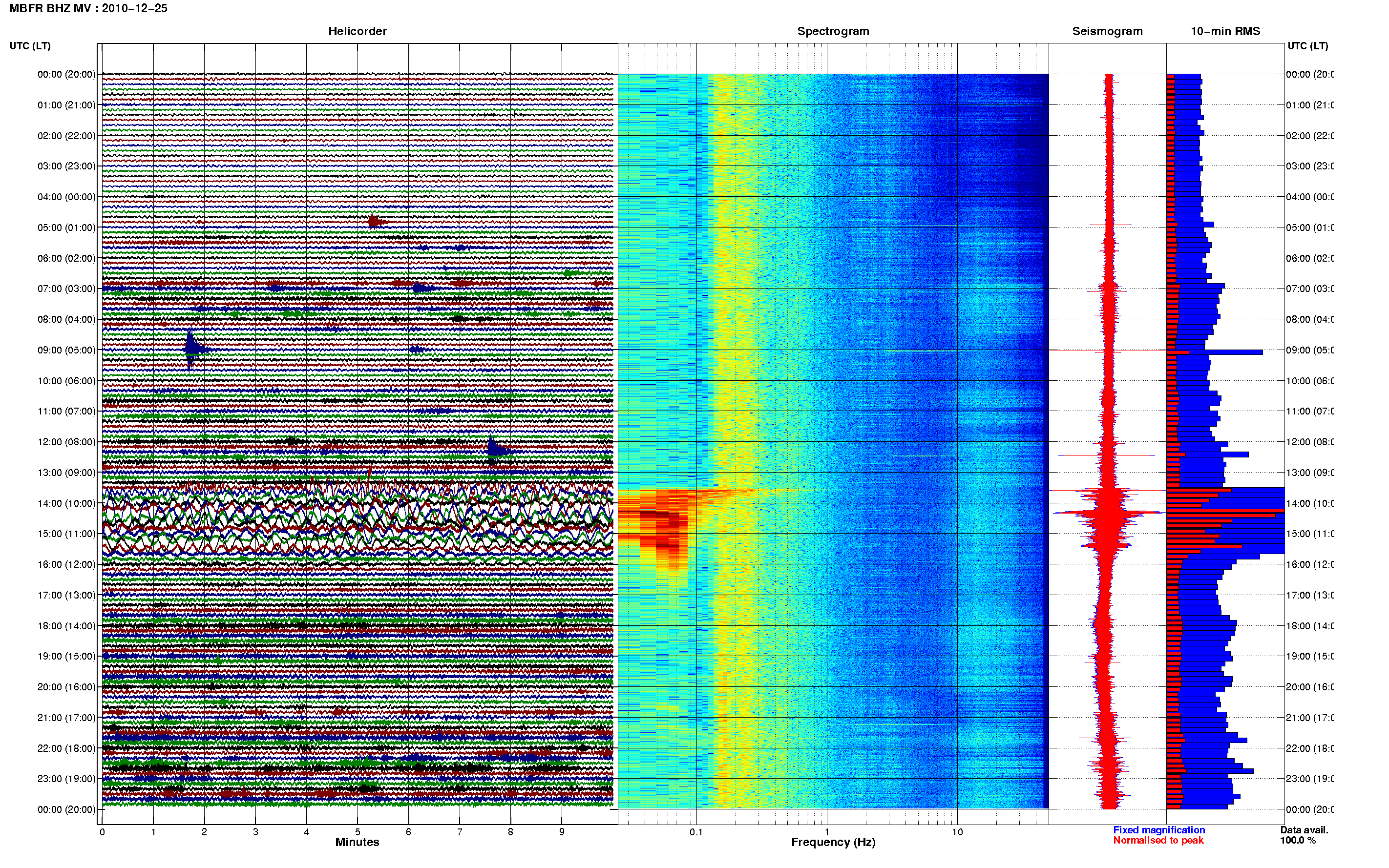Click the left '15:00 (11:00)' time label

66,534
